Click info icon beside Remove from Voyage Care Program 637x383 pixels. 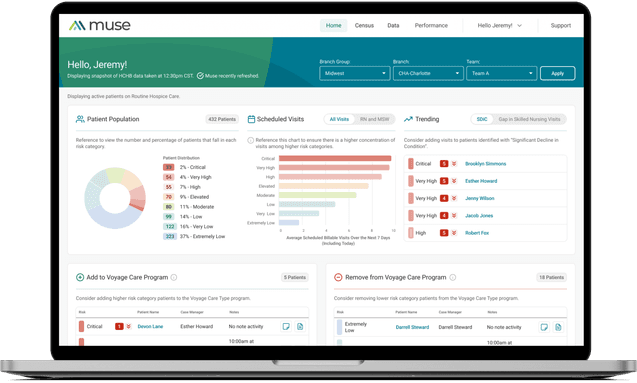[x=453, y=277]
